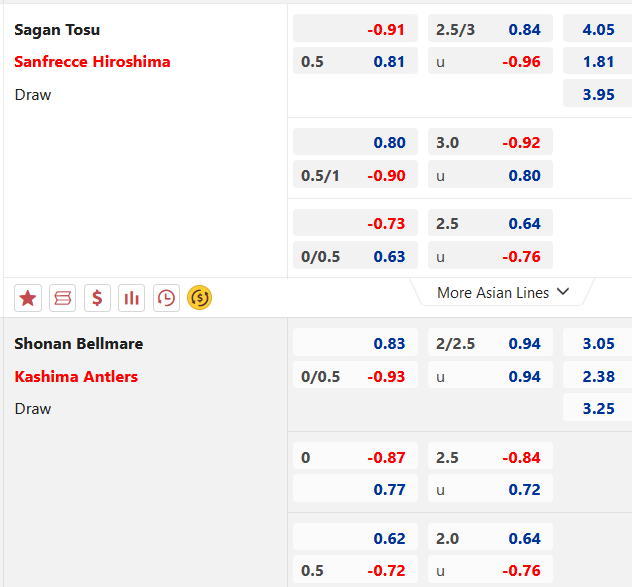Screen dimensions: 632x587
Task: Open the clock history icon
Action: (166, 298)
